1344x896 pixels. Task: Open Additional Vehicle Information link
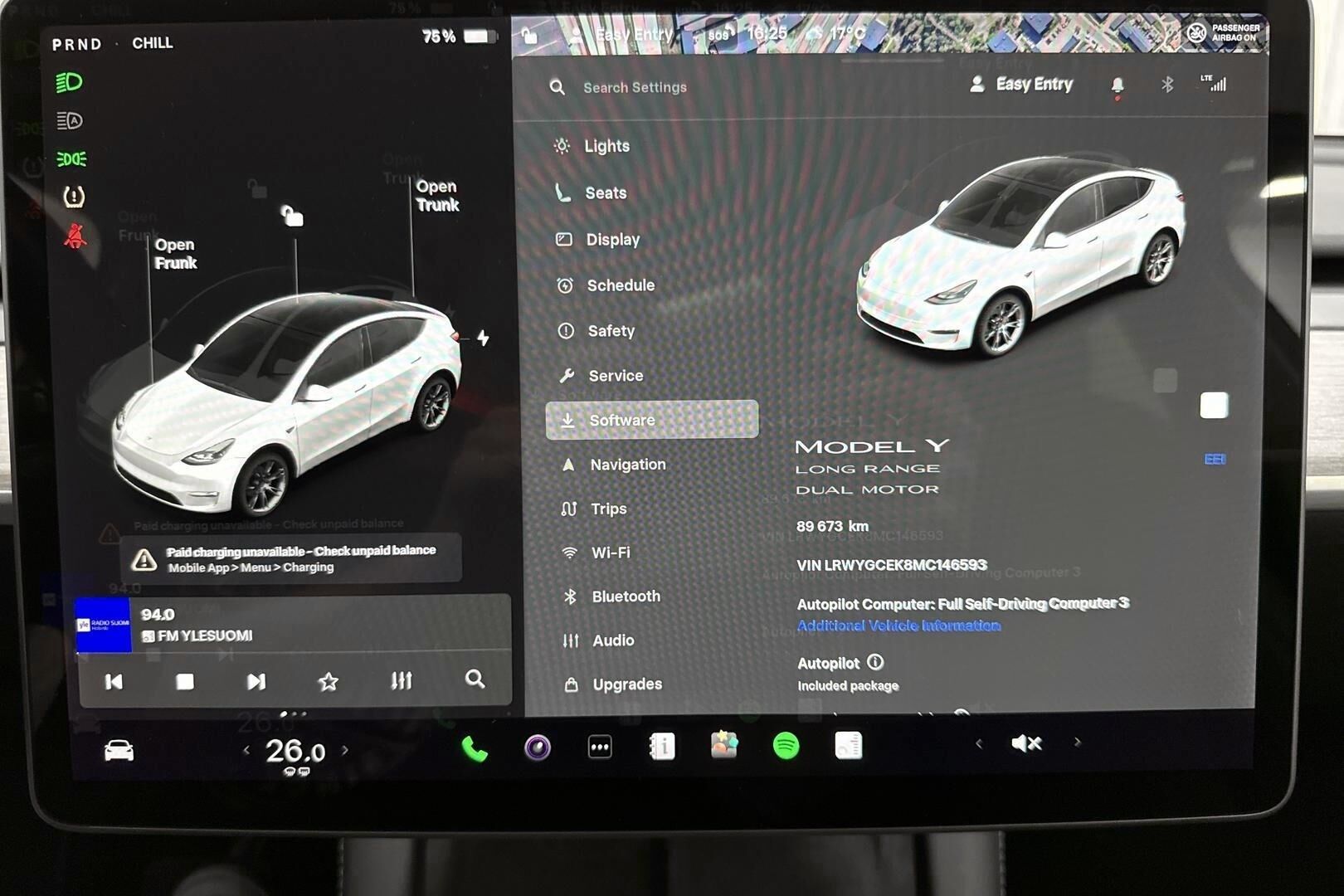[898, 626]
